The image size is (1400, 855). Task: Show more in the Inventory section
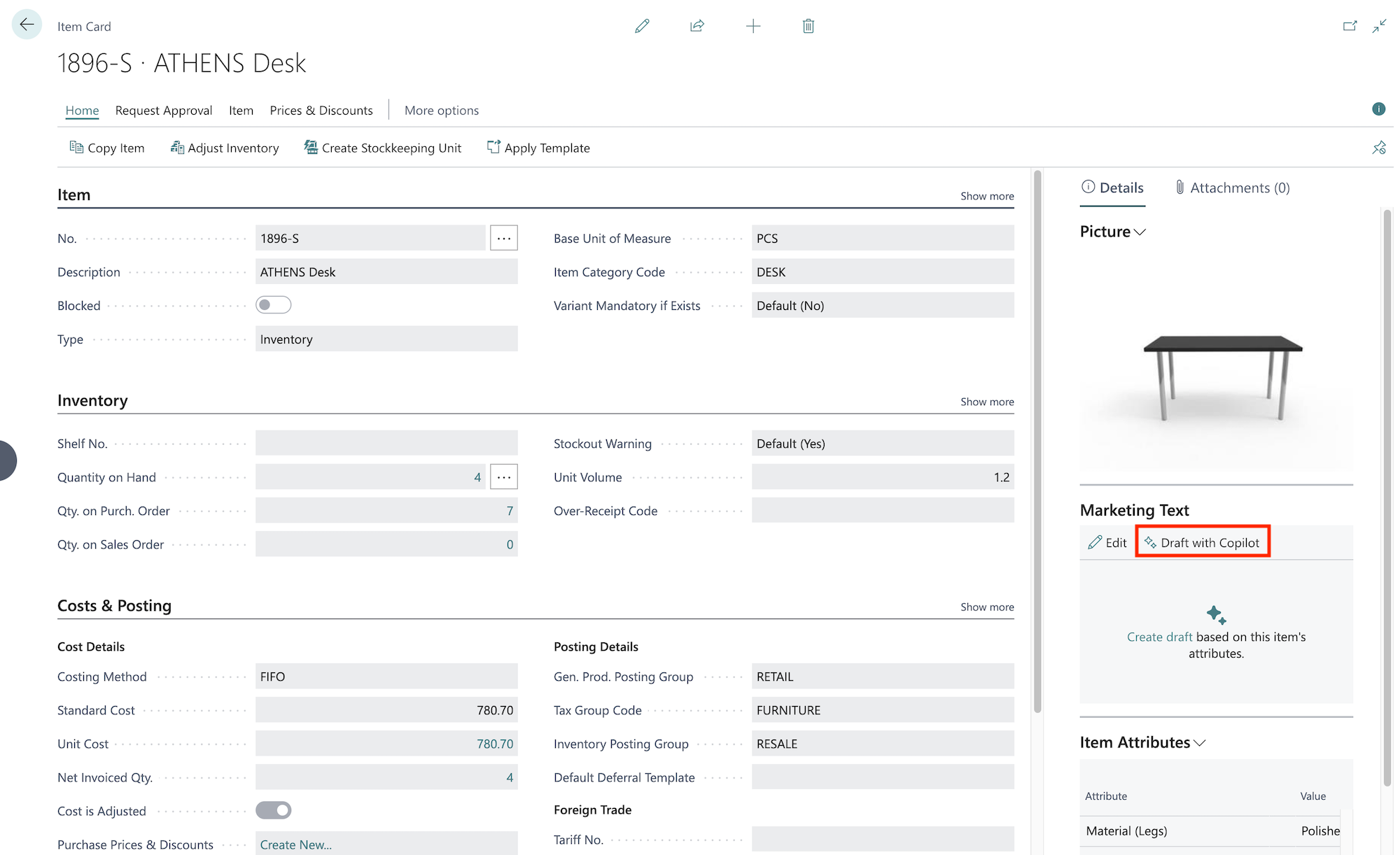(x=987, y=402)
